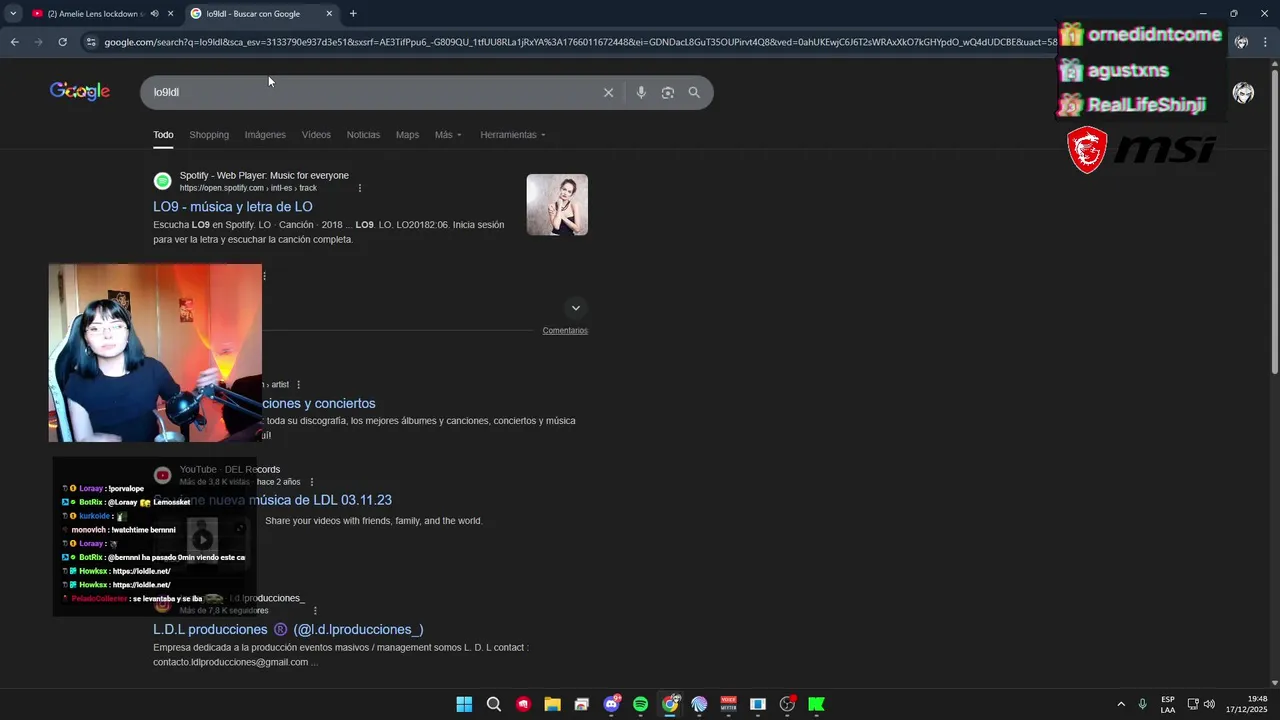
Task: Switch to the Vídeos tab
Action: pos(316,135)
